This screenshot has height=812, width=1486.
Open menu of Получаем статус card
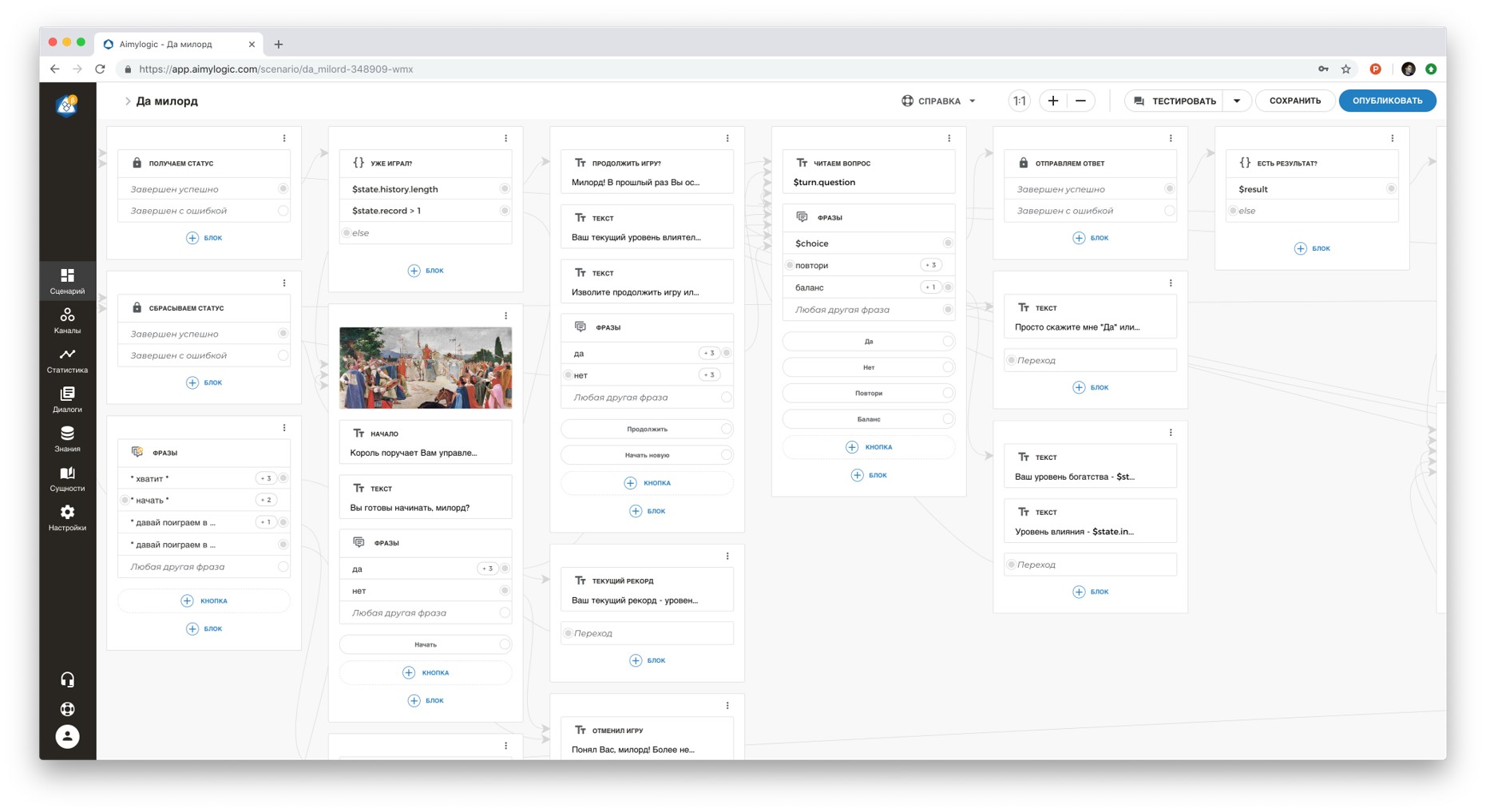pyautogui.click(x=284, y=138)
